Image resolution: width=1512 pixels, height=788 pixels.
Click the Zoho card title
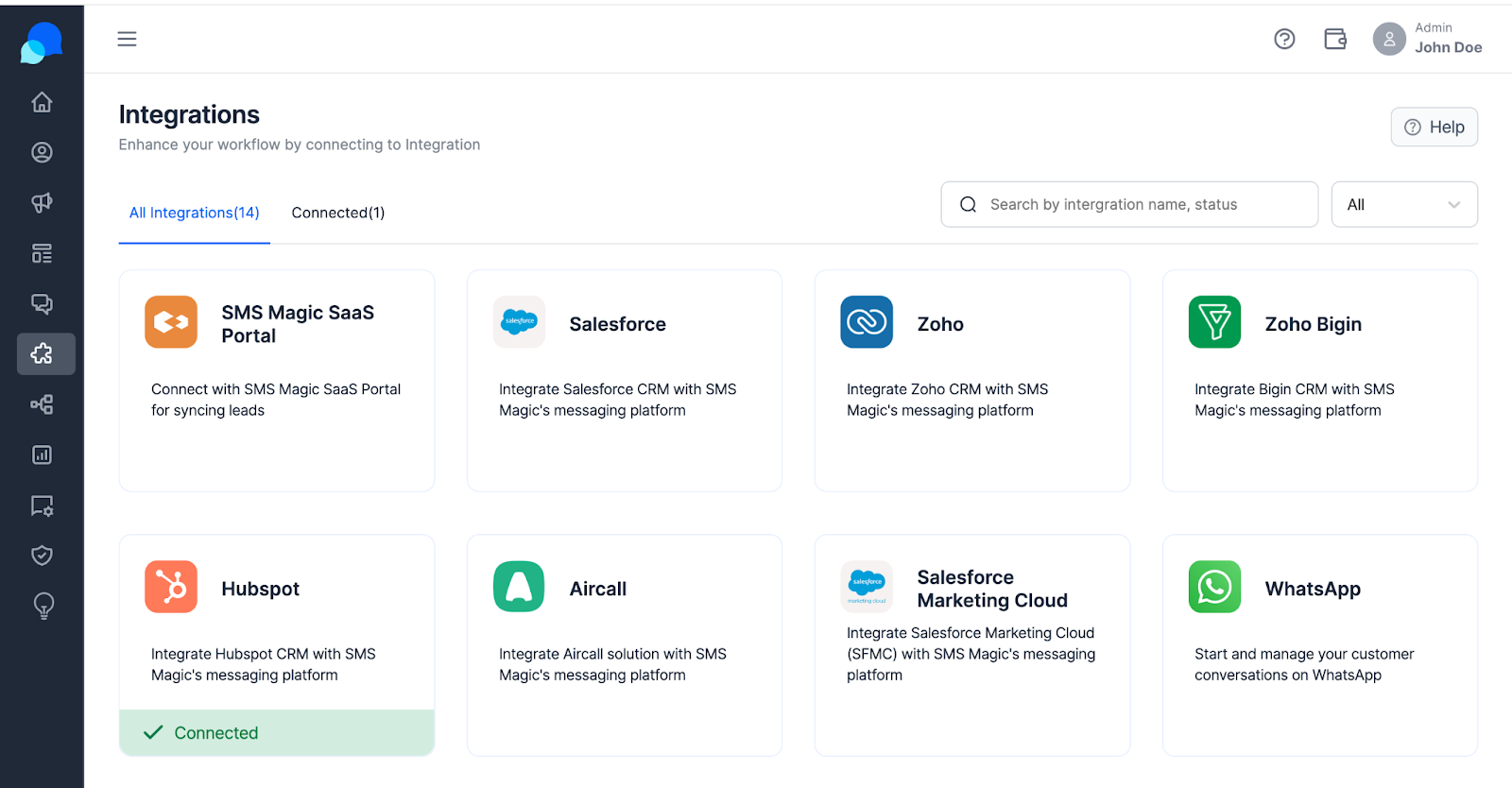tap(940, 324)
